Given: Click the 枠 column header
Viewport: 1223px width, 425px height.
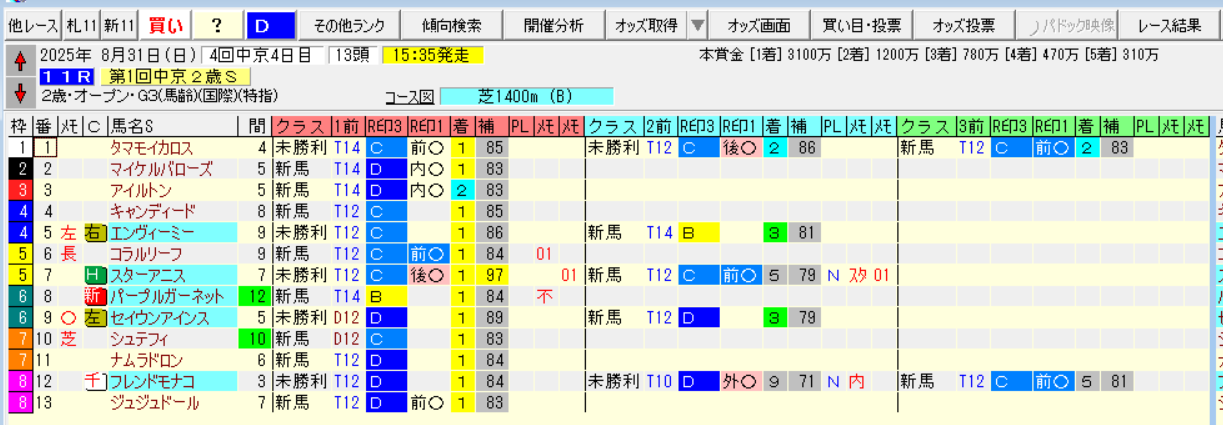Looking at the screenshot, I should coord(19,126).
